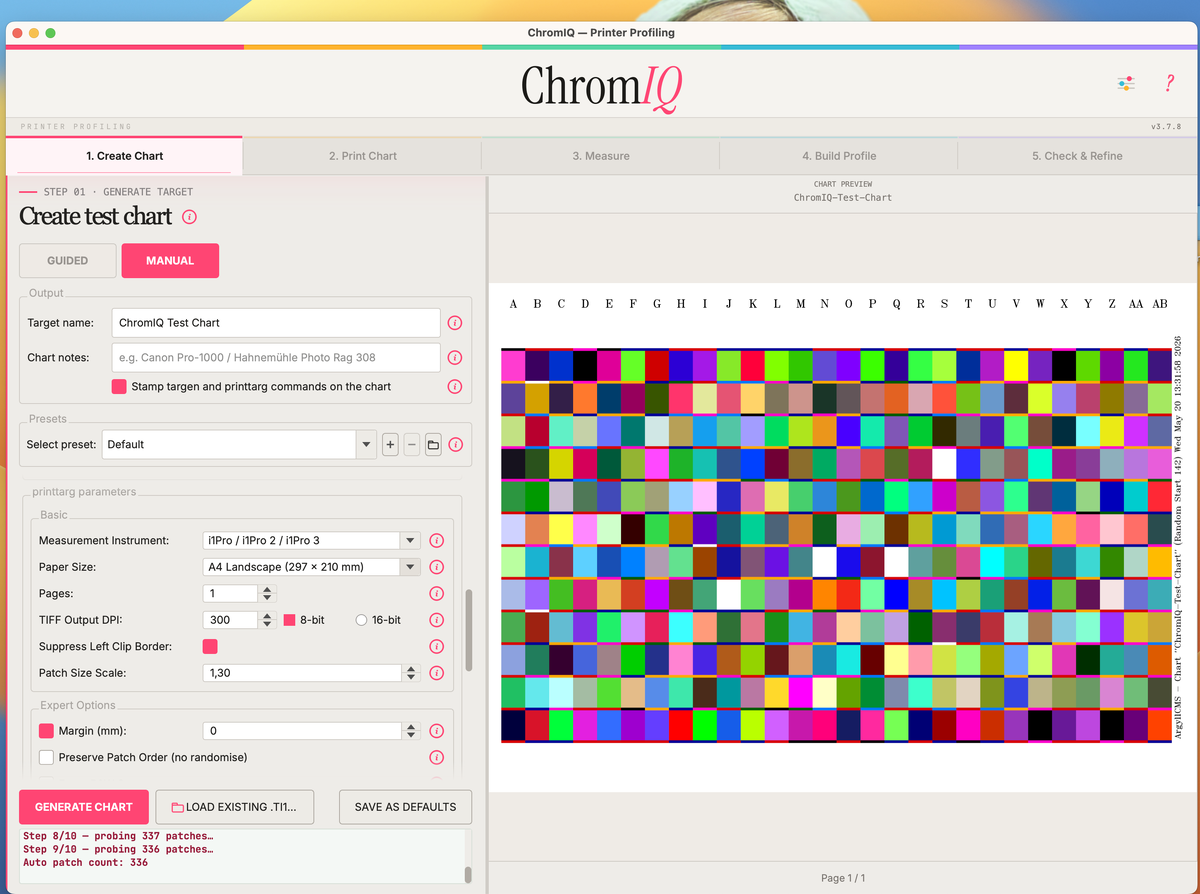Toggle the Margin (mm) checkbox

46,731
